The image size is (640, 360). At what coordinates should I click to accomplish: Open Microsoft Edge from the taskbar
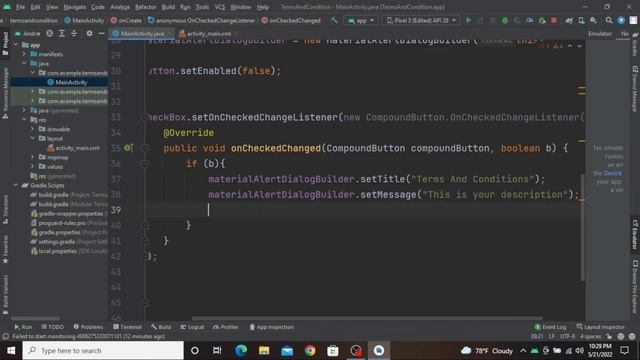pyautogui.click(x=241, y=351)
